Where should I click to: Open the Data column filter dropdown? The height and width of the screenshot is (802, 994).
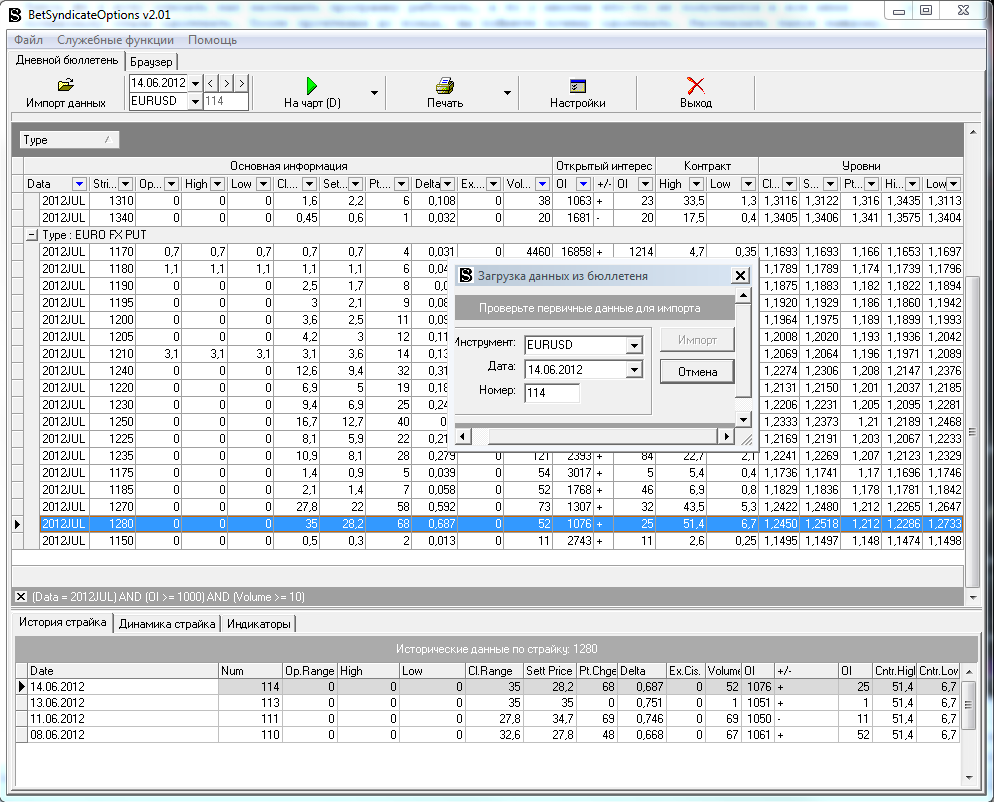click(79, 184)
